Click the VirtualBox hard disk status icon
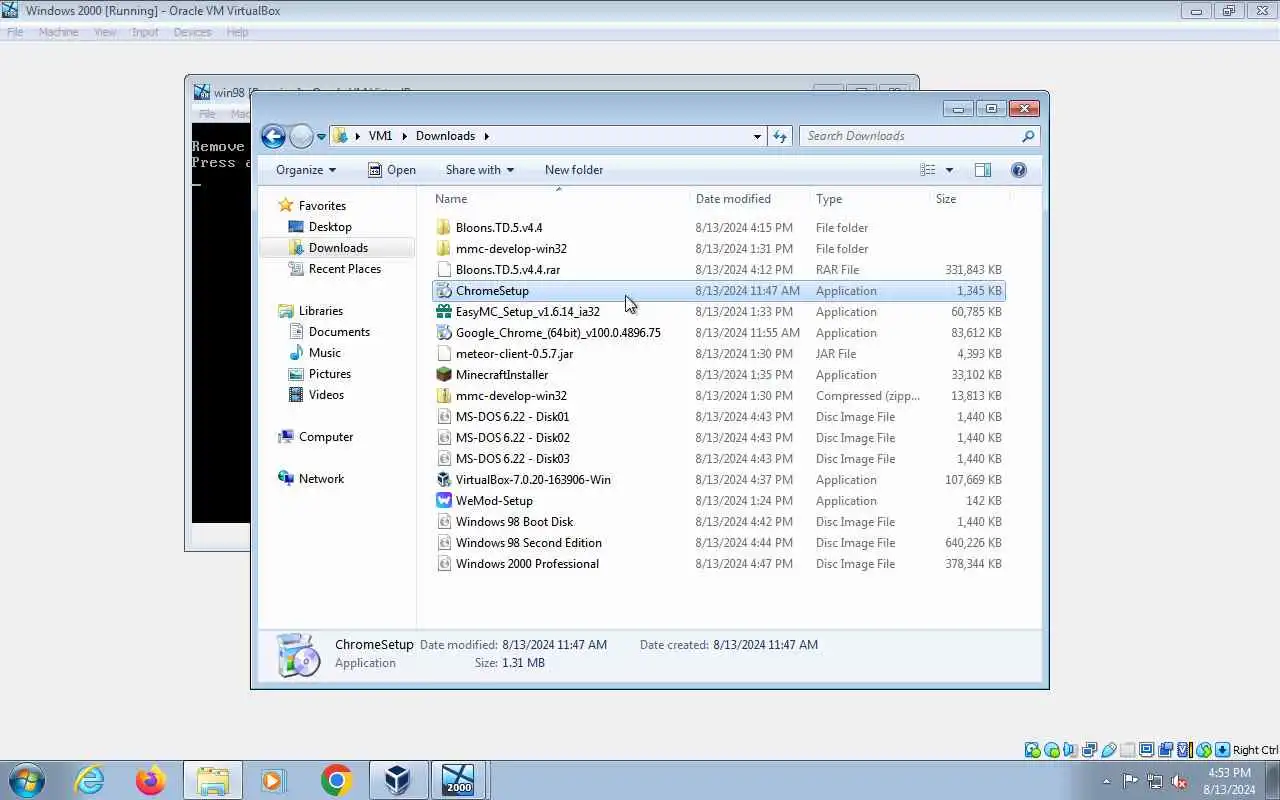Viewport: 1280px width, 800px height. (1032, 750)
